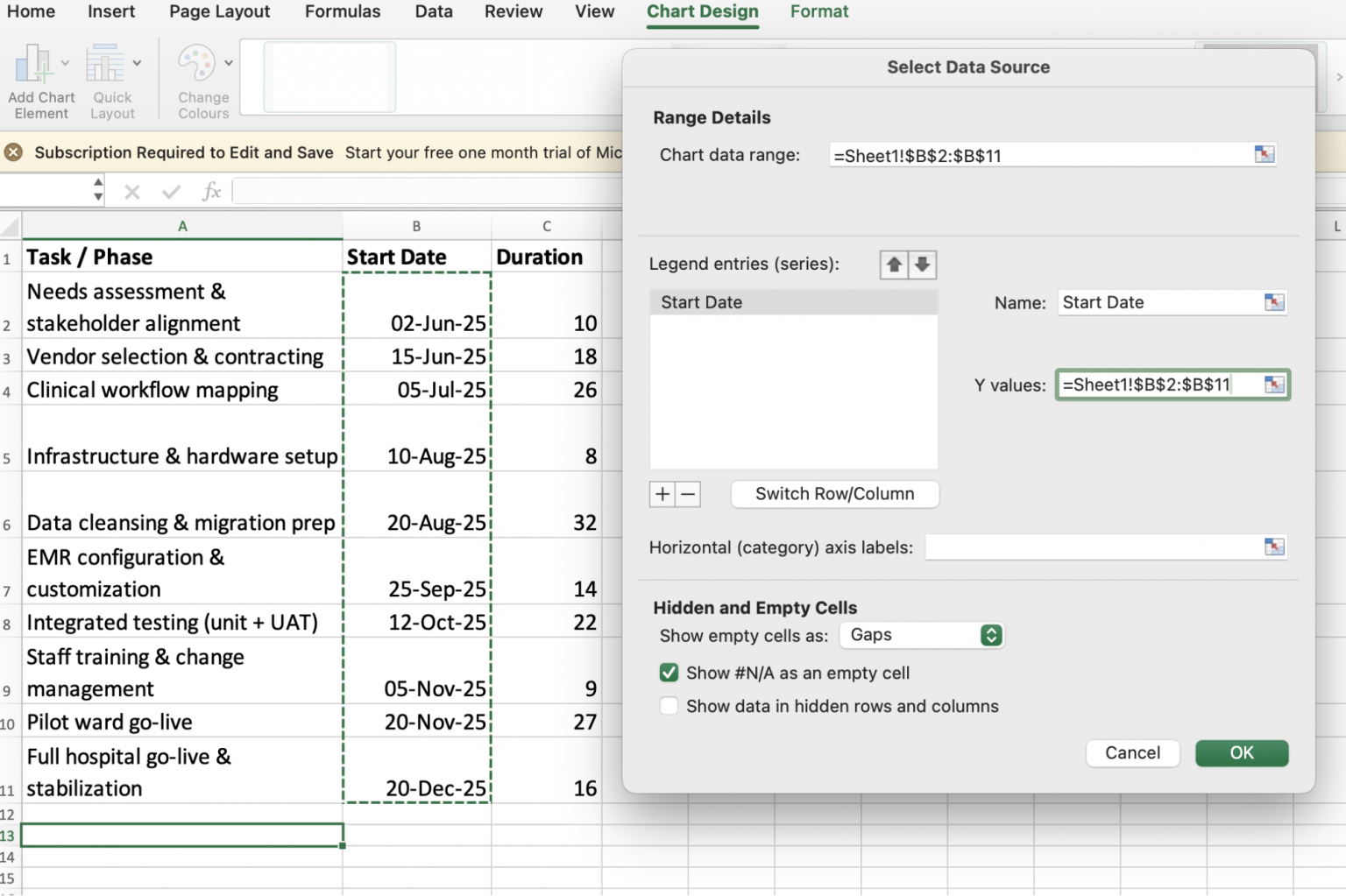This screenshot has width=1346, height=896.
Task: Switch to the Format ribbon tab
Action: click(819, 11)
